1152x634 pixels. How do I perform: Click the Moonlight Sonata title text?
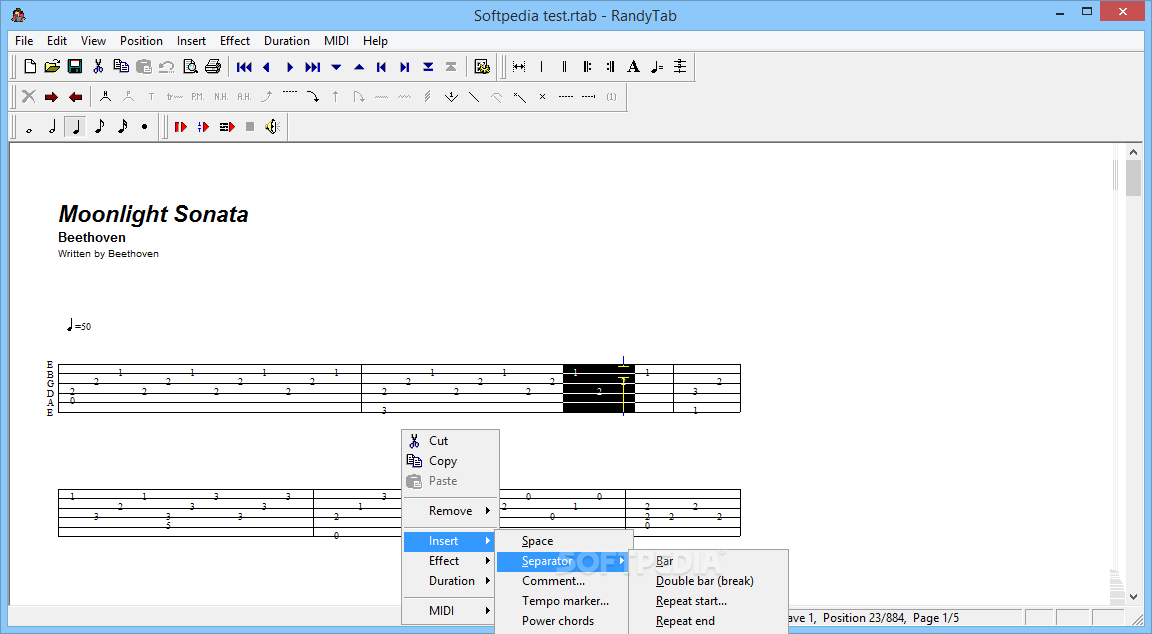[154, 214]
